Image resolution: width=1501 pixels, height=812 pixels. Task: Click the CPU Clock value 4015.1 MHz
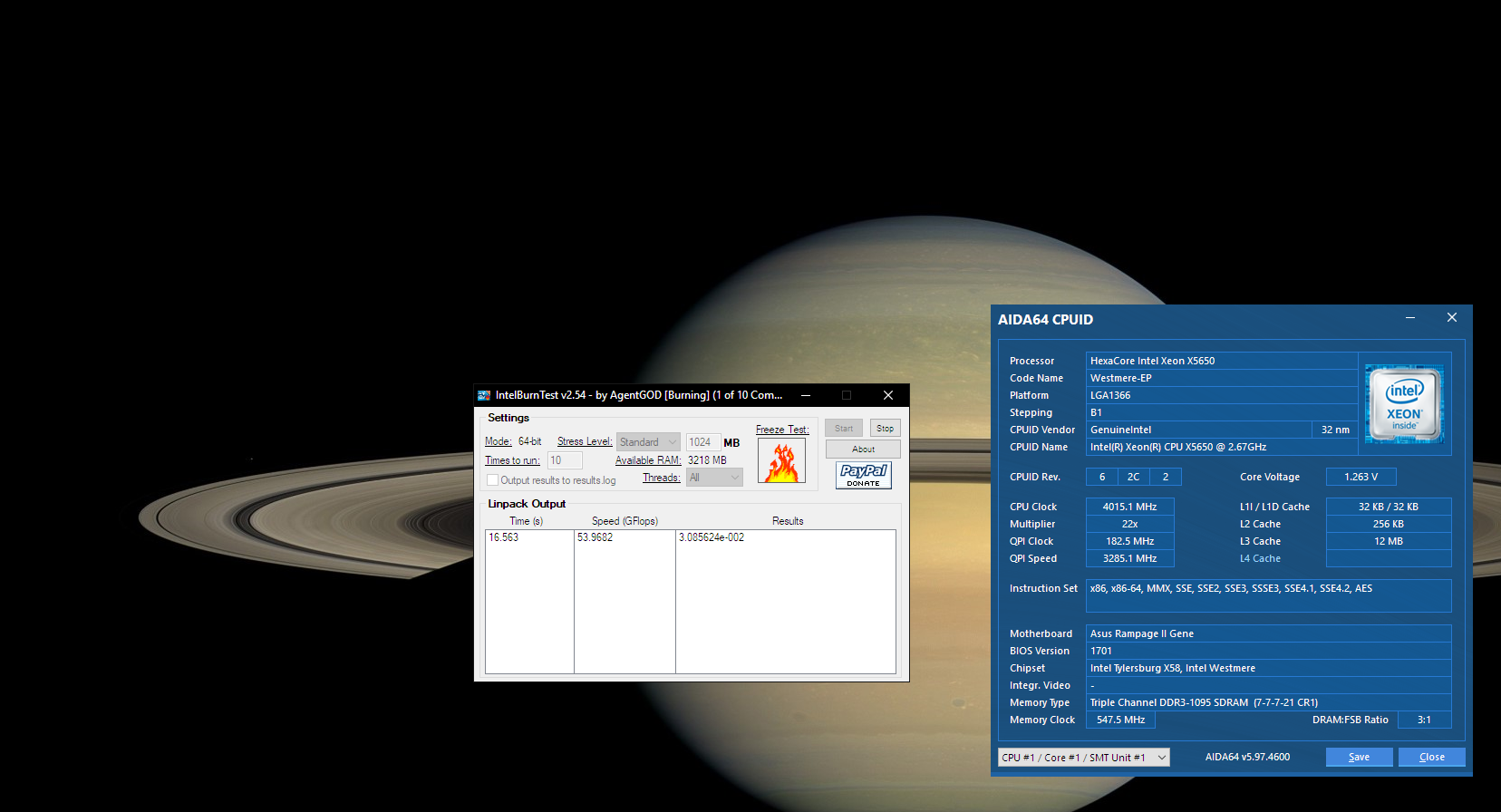1129,507
